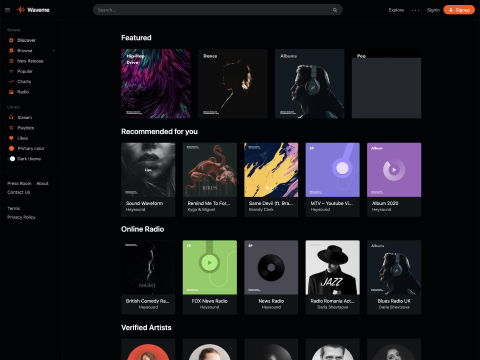Click the Likes heart icon
This screenshot has width=480, height=360.
point(11,138)
